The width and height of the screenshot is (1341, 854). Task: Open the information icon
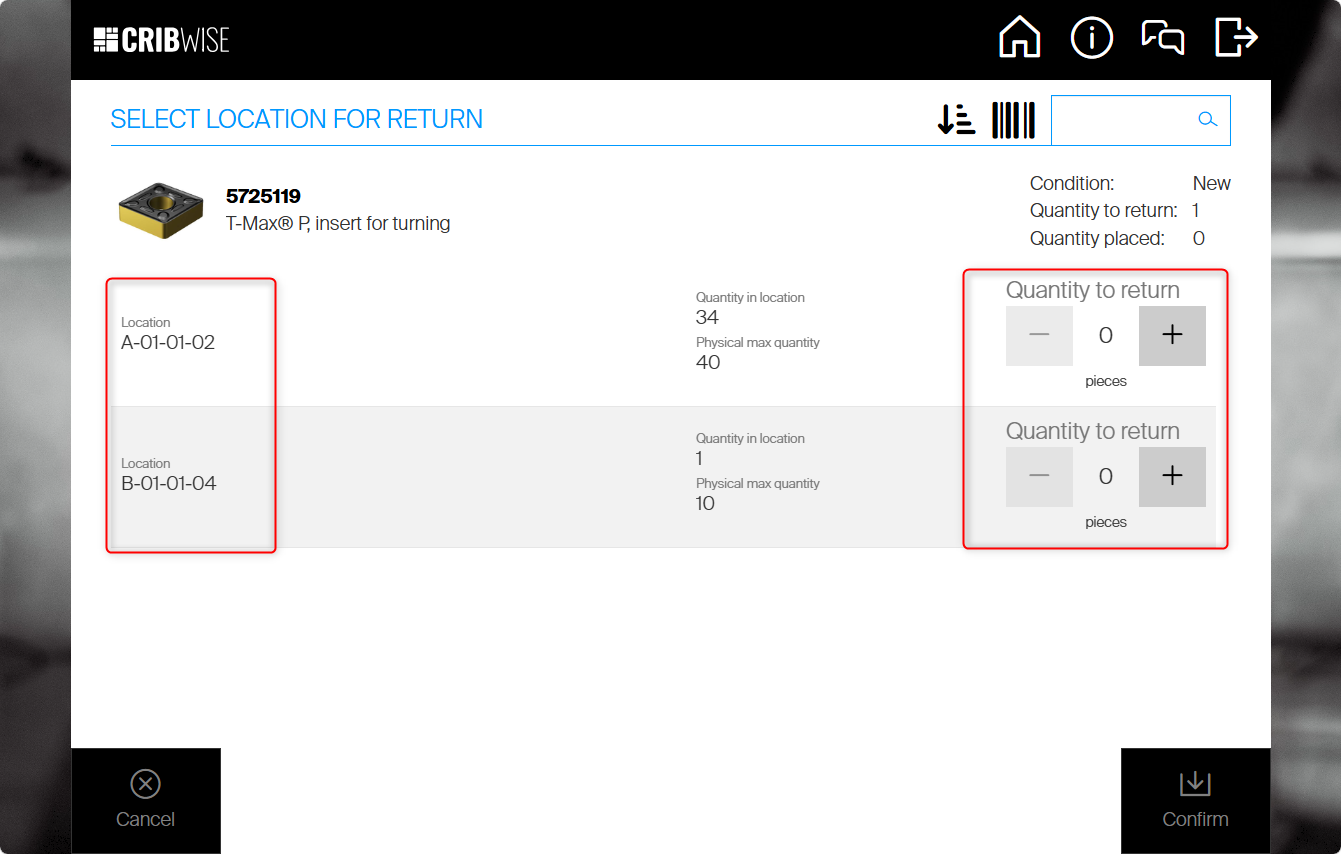pyautogui.click(x=1092, y=39)
